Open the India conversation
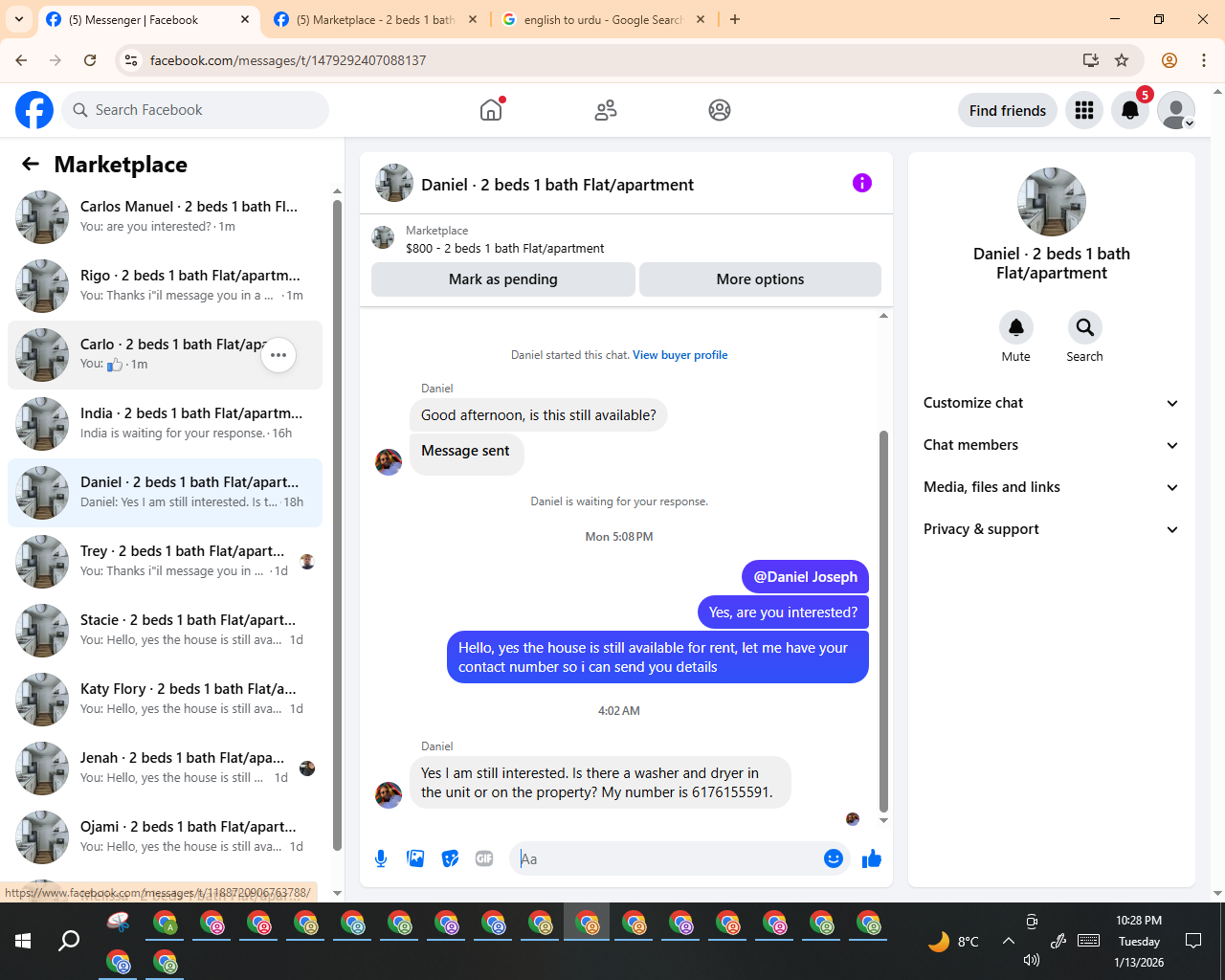The height and width of the screenshot is (980, 1225). click(165, 424)
